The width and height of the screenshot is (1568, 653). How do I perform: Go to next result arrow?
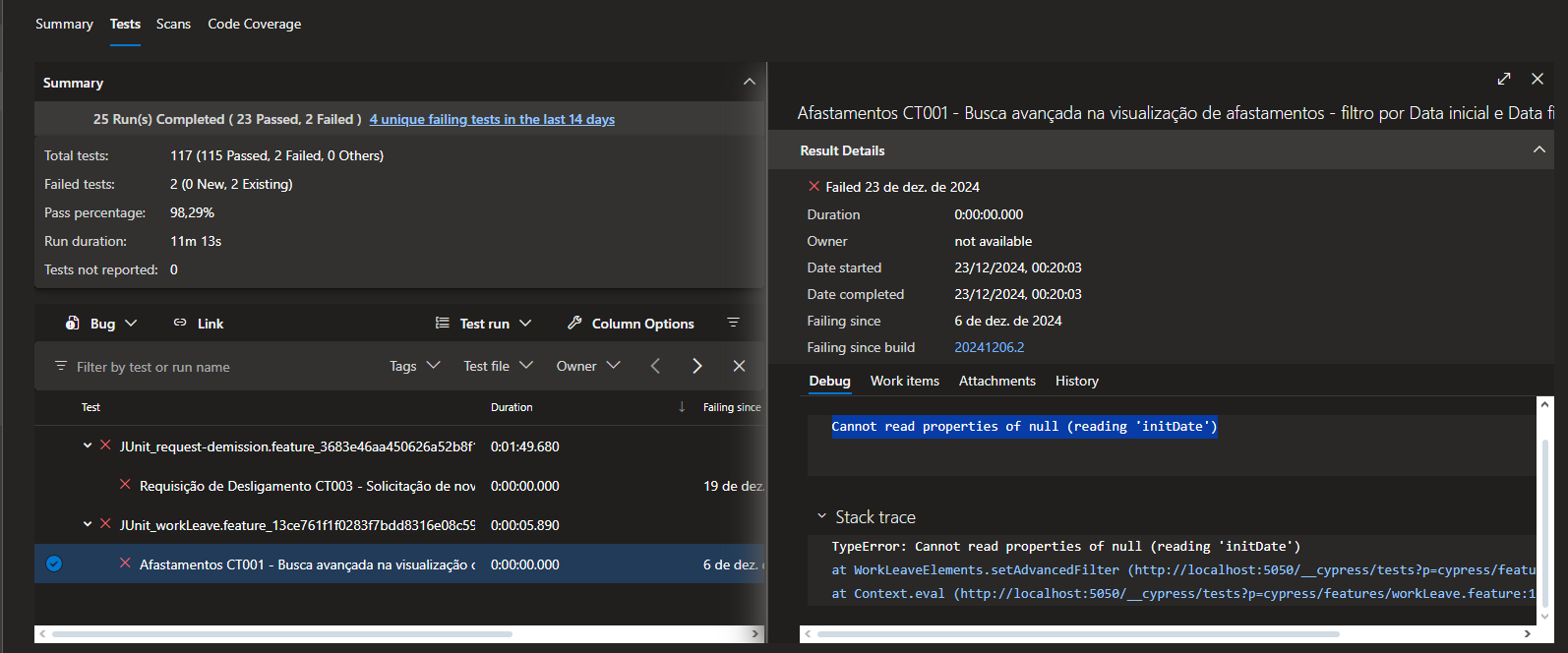click(x=696, y=366)
